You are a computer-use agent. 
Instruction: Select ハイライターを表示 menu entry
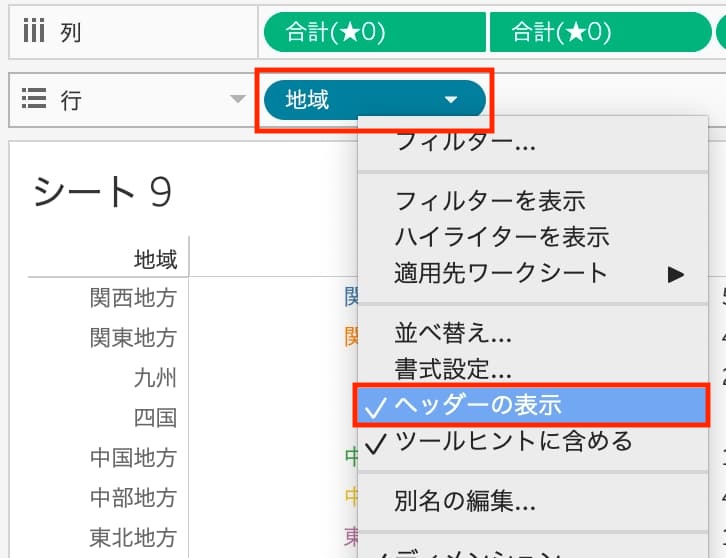click(502, 237)
